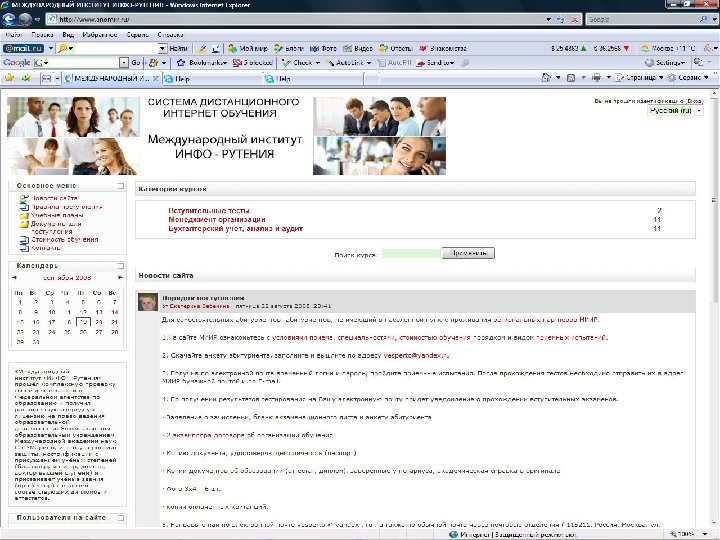This screenshot has height=540, width=720.
Task: Click the AutoLink toolbar button
Action: (x=348, y=62)
